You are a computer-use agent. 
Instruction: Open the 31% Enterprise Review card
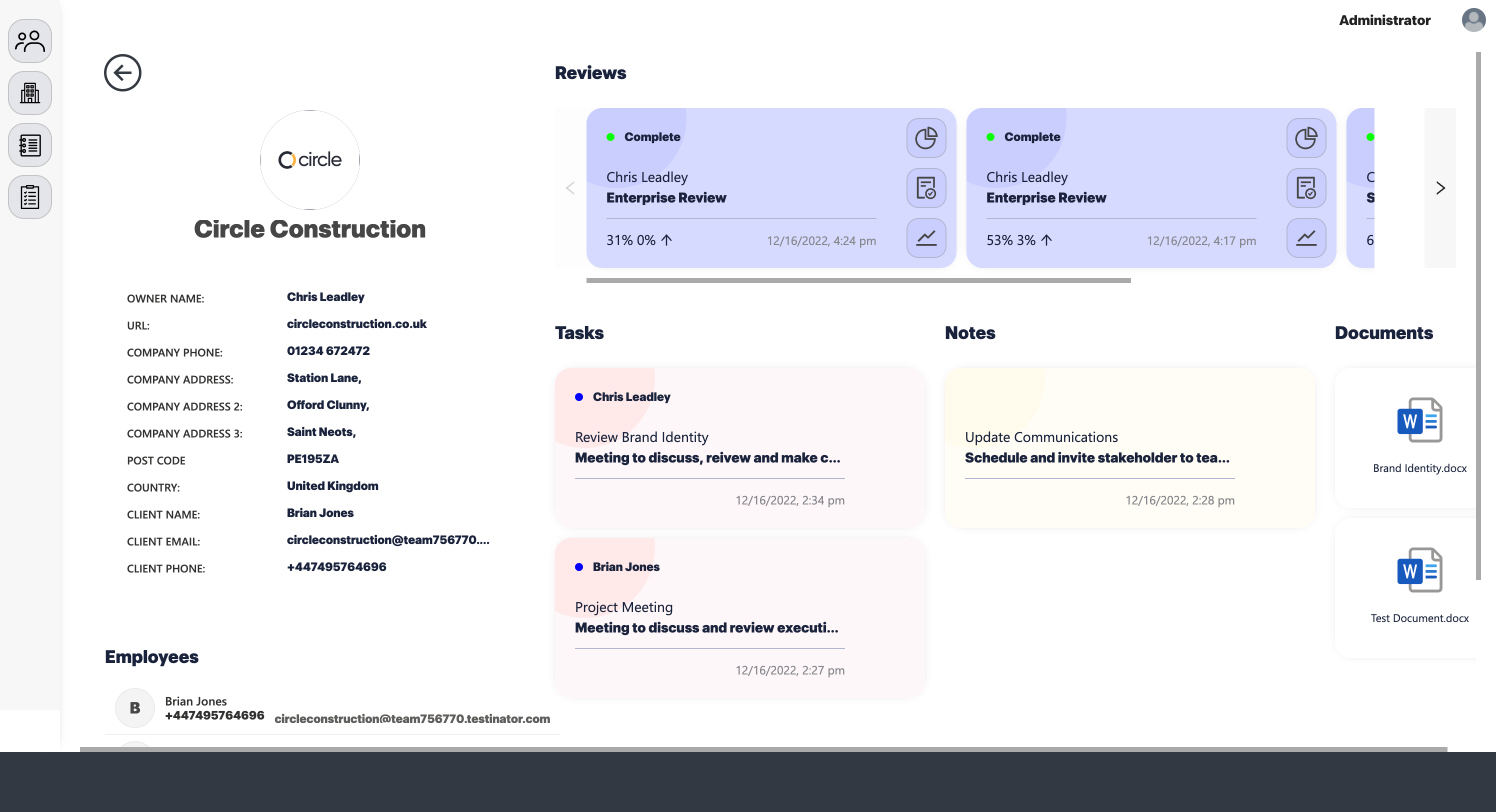click(x=771, y=188)
